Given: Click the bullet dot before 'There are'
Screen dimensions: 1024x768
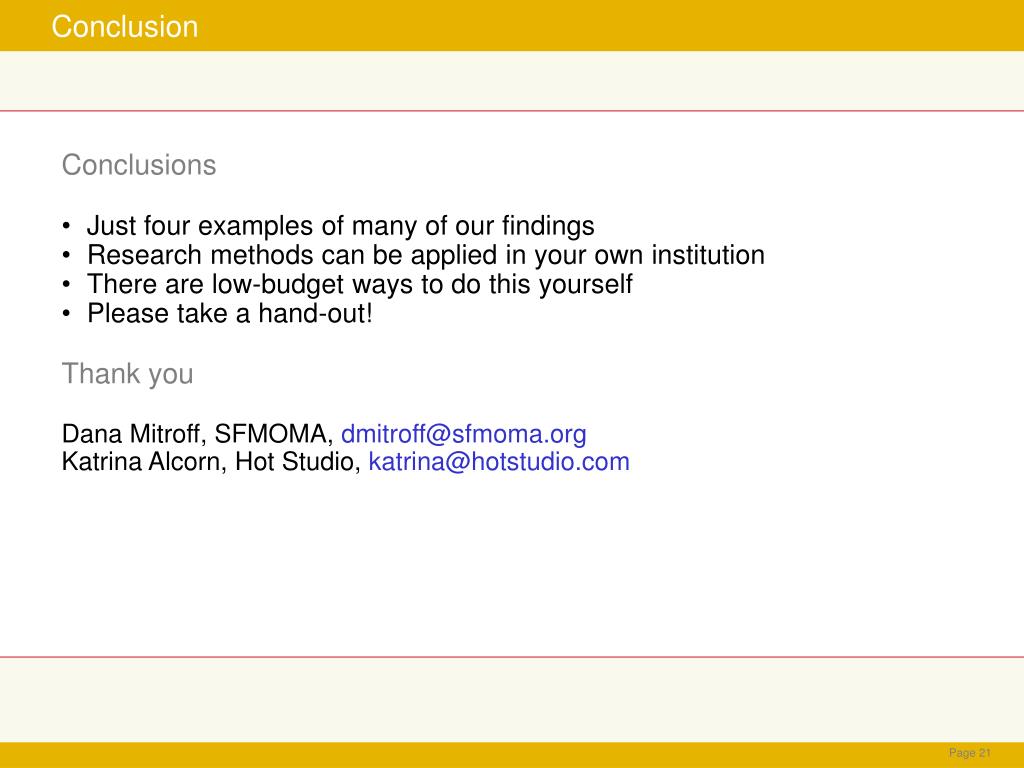Looking at the screenshot, I should (x=66, y=285).
